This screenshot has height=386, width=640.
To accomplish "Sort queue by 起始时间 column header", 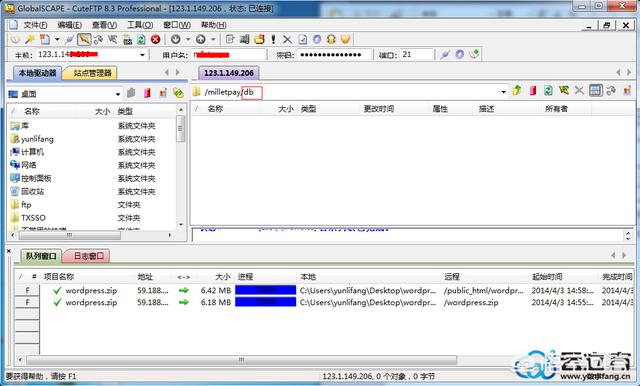I will pyautogui.click(x=547, y=277).
